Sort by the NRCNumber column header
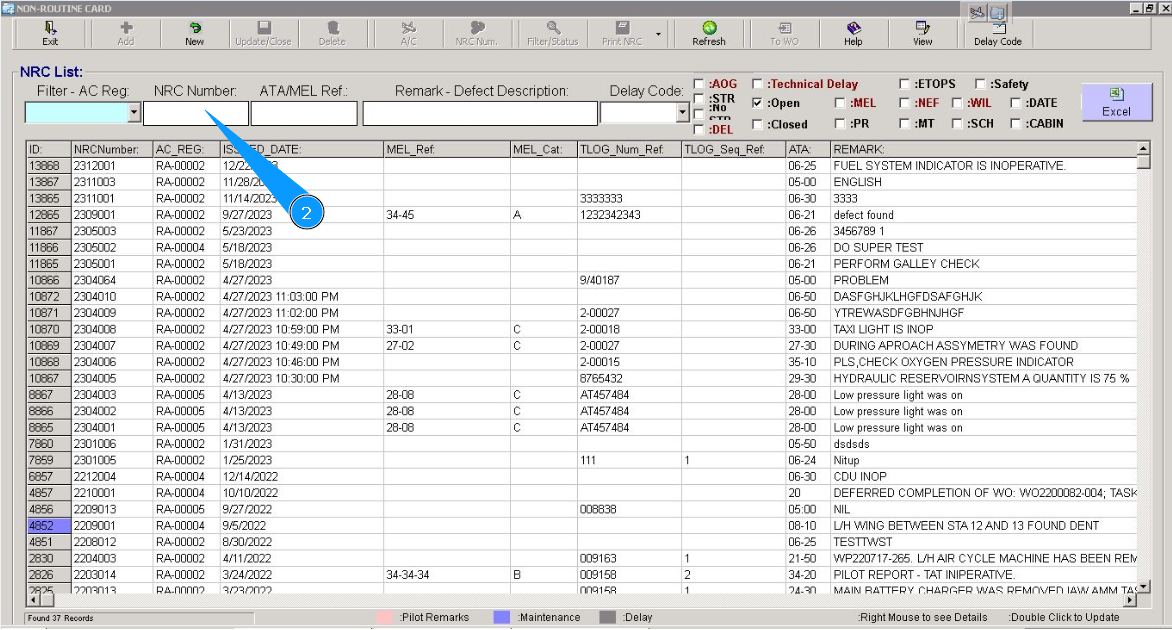 click(111, 149)
